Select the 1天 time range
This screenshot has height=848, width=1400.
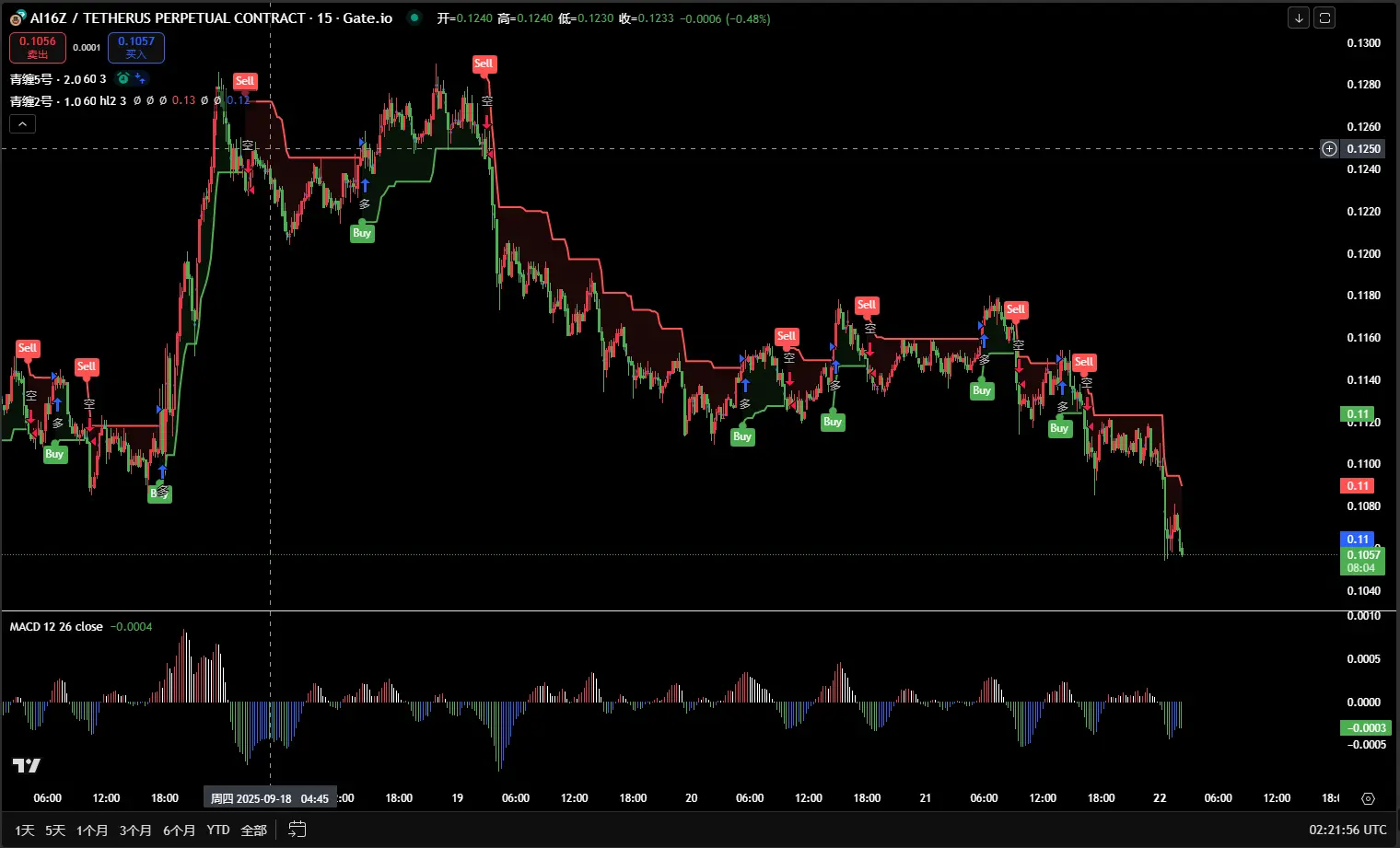click(25, 830)
